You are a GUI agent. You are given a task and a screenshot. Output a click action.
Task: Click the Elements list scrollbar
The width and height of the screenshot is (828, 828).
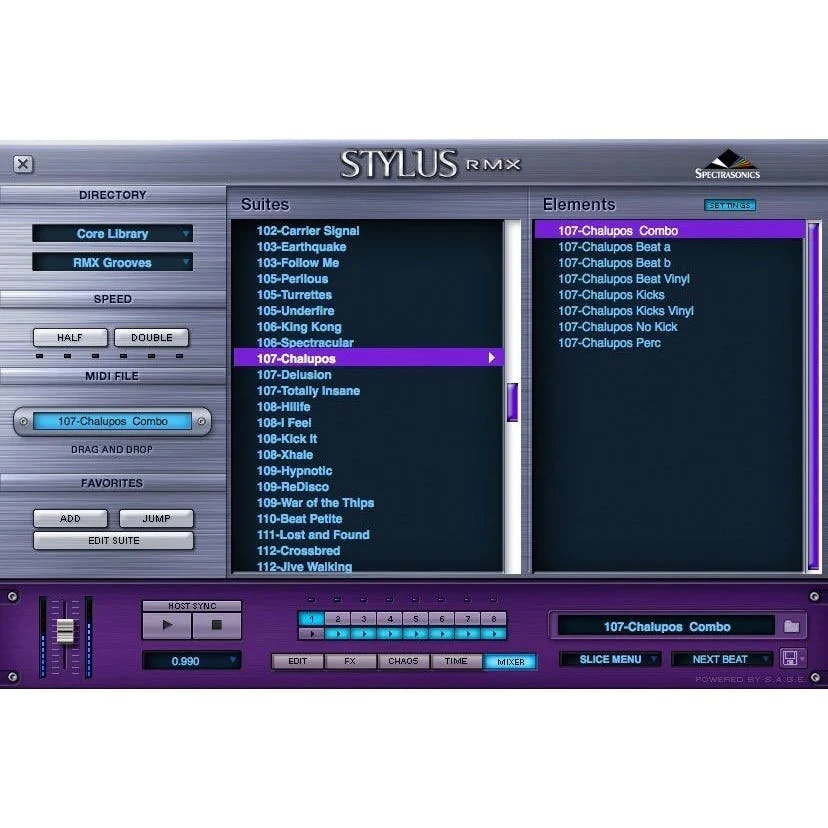pos(814,396)
